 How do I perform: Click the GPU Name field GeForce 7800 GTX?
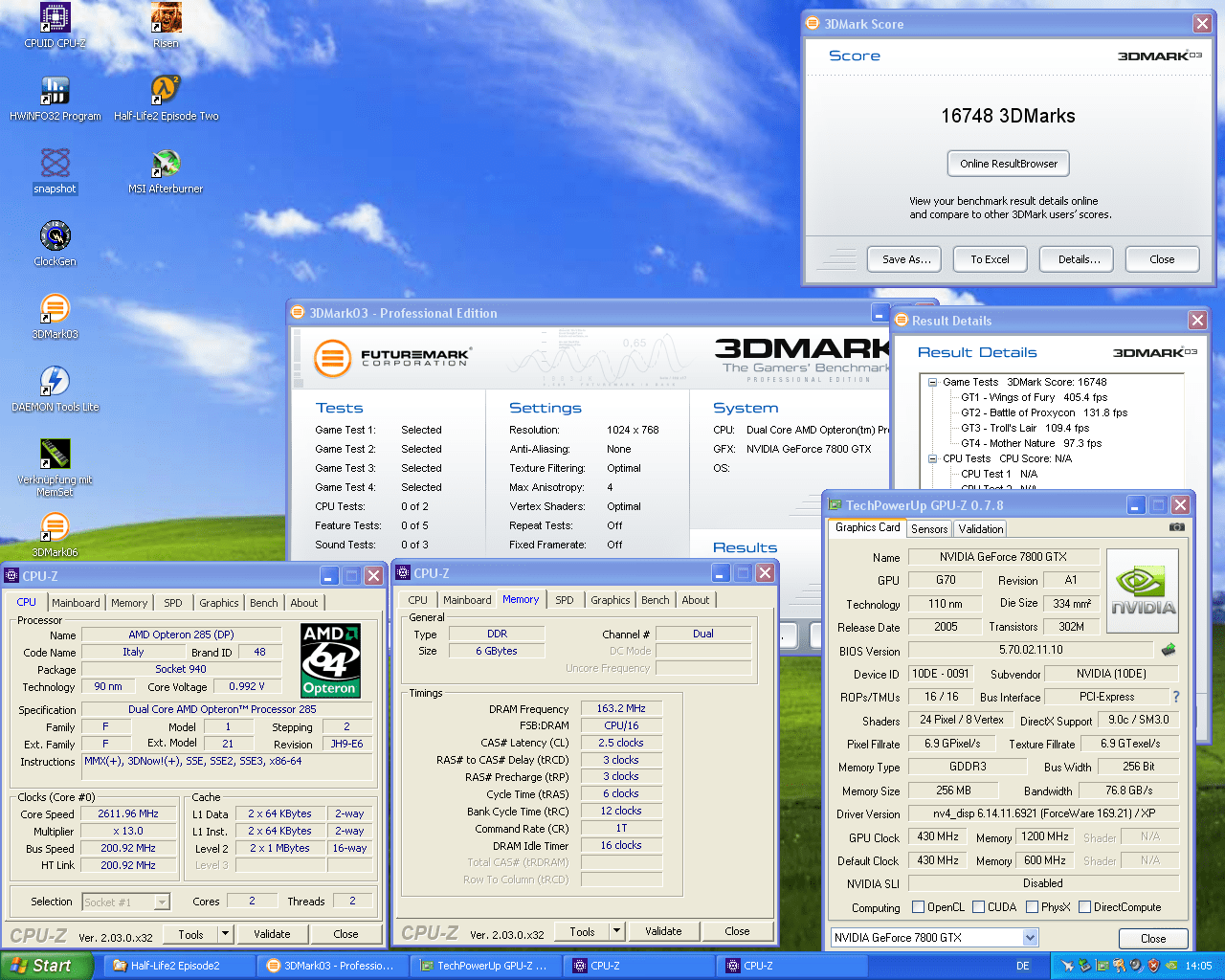[x=1003, y=557]
